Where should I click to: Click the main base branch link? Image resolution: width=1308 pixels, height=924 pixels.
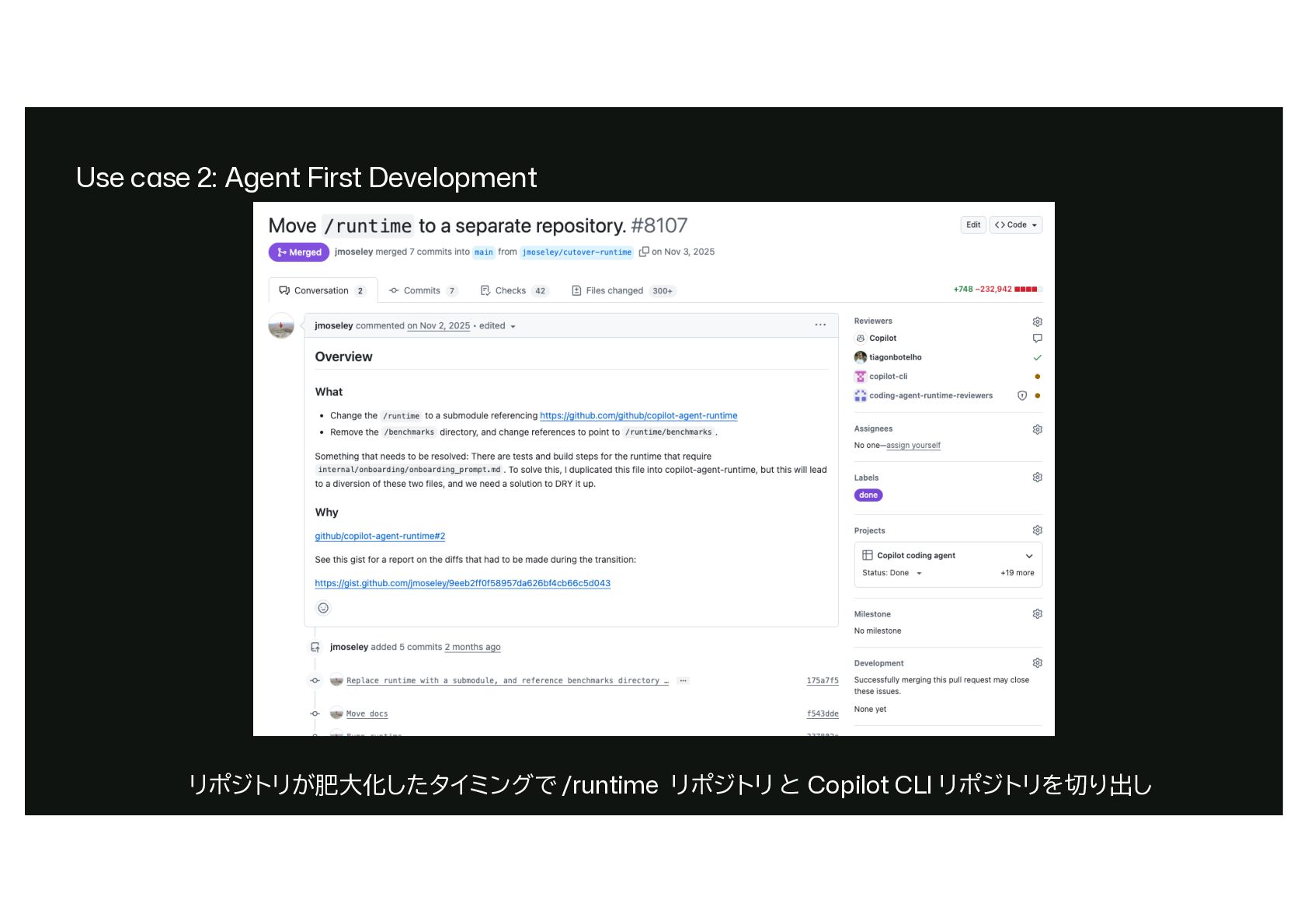[x=484, y=252]
